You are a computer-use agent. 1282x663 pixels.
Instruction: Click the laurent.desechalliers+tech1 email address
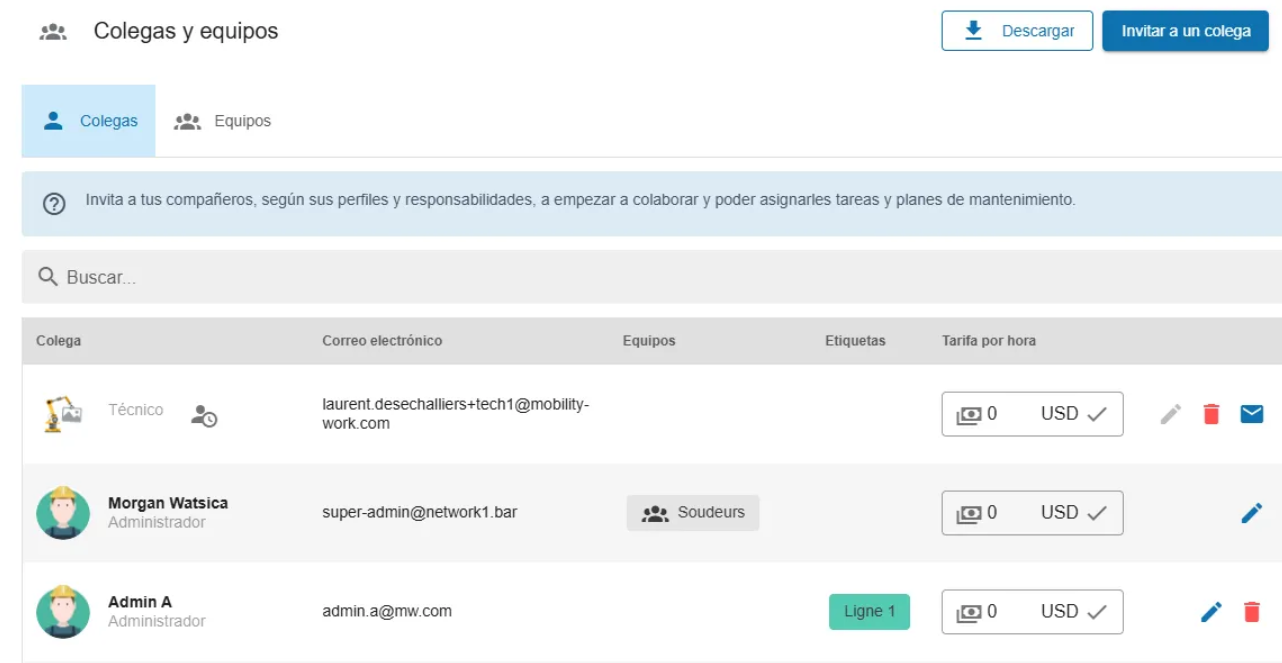(x=456, y=414)
